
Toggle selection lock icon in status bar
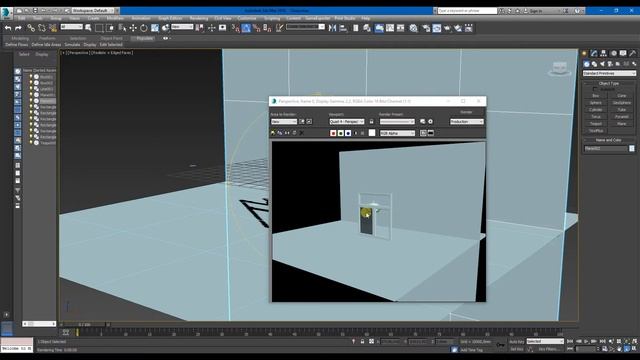click(x=362, y=341)
